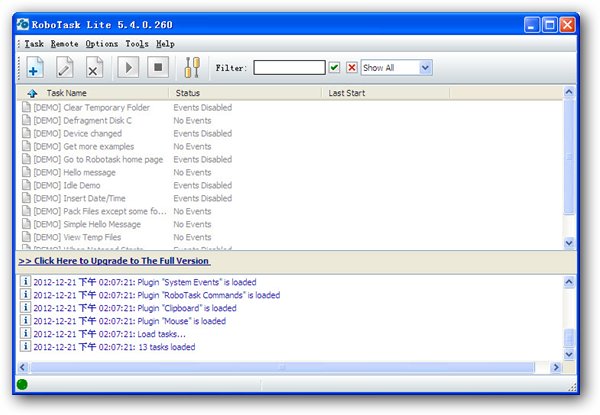Click inside the Filter text field
The height and width of the screenshot is (415, 600).
click(288, 68)
